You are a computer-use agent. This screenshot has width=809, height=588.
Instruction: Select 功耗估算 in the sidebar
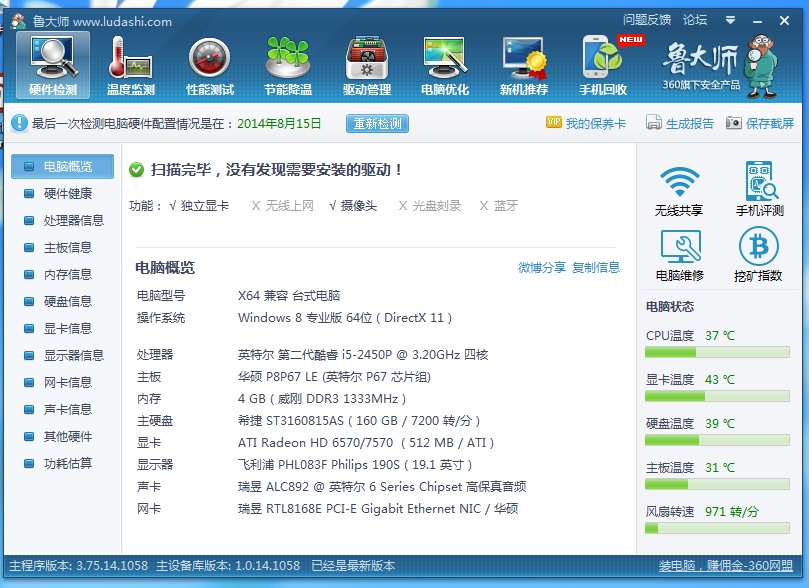point(62,464)
